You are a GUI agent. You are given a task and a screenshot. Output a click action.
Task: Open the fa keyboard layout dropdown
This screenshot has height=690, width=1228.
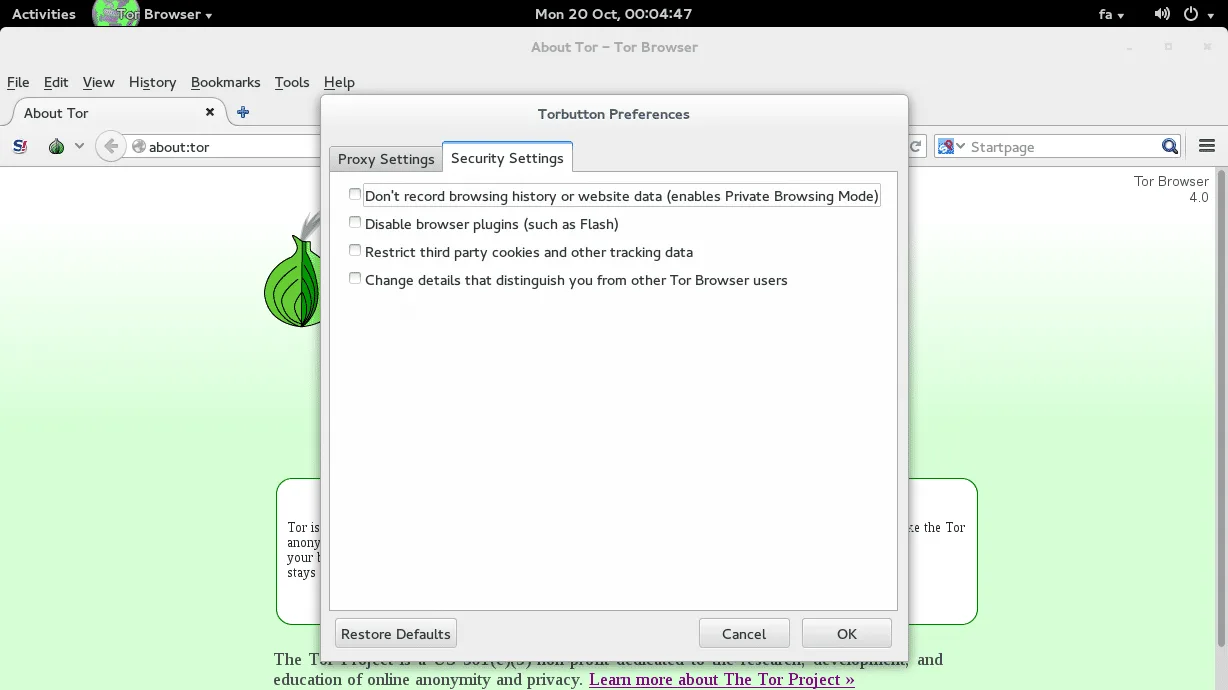pos(1111,14)
